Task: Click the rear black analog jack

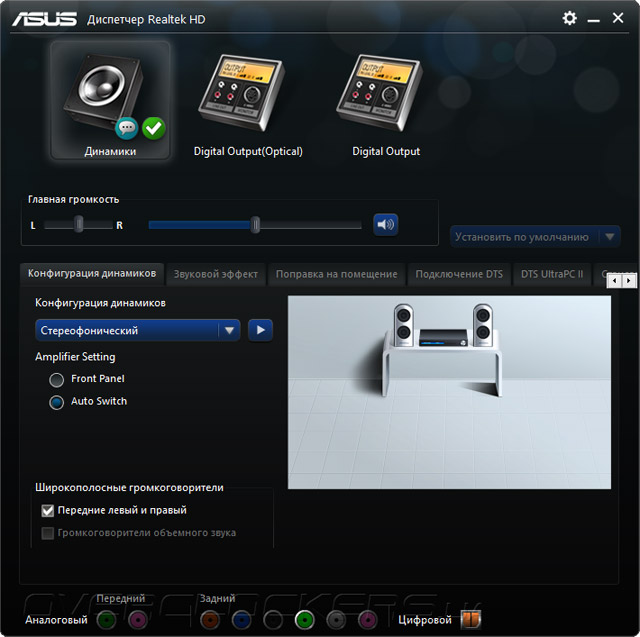Action: [x=273, y=620]
